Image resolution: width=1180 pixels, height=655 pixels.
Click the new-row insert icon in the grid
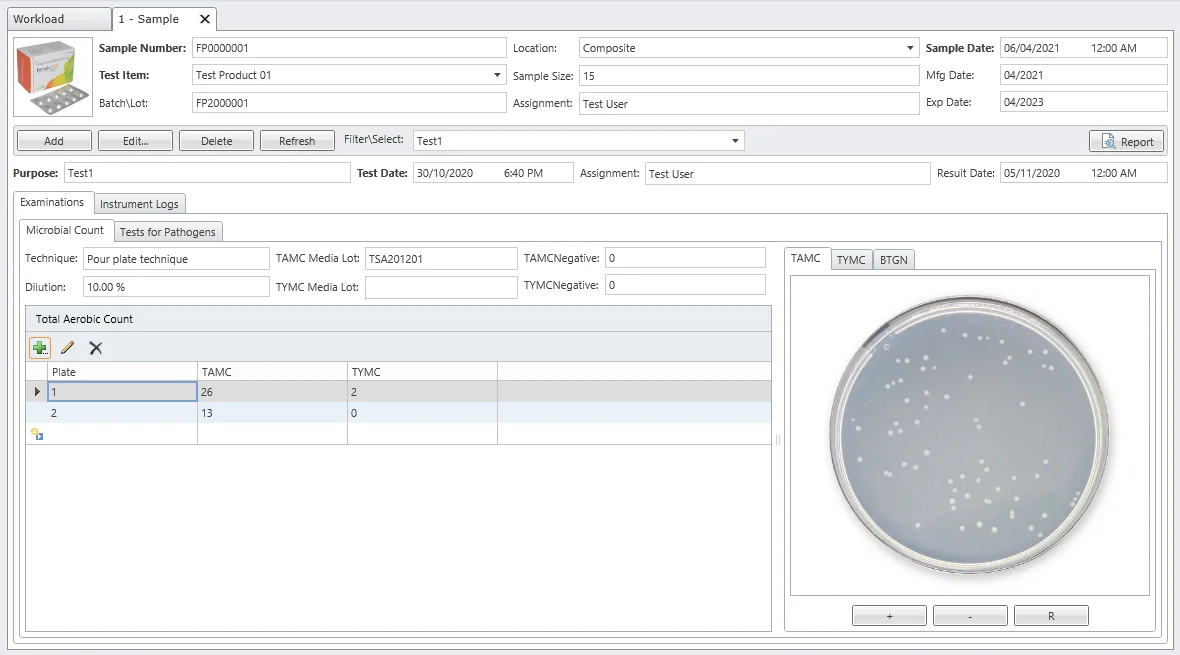pos(36,432)
